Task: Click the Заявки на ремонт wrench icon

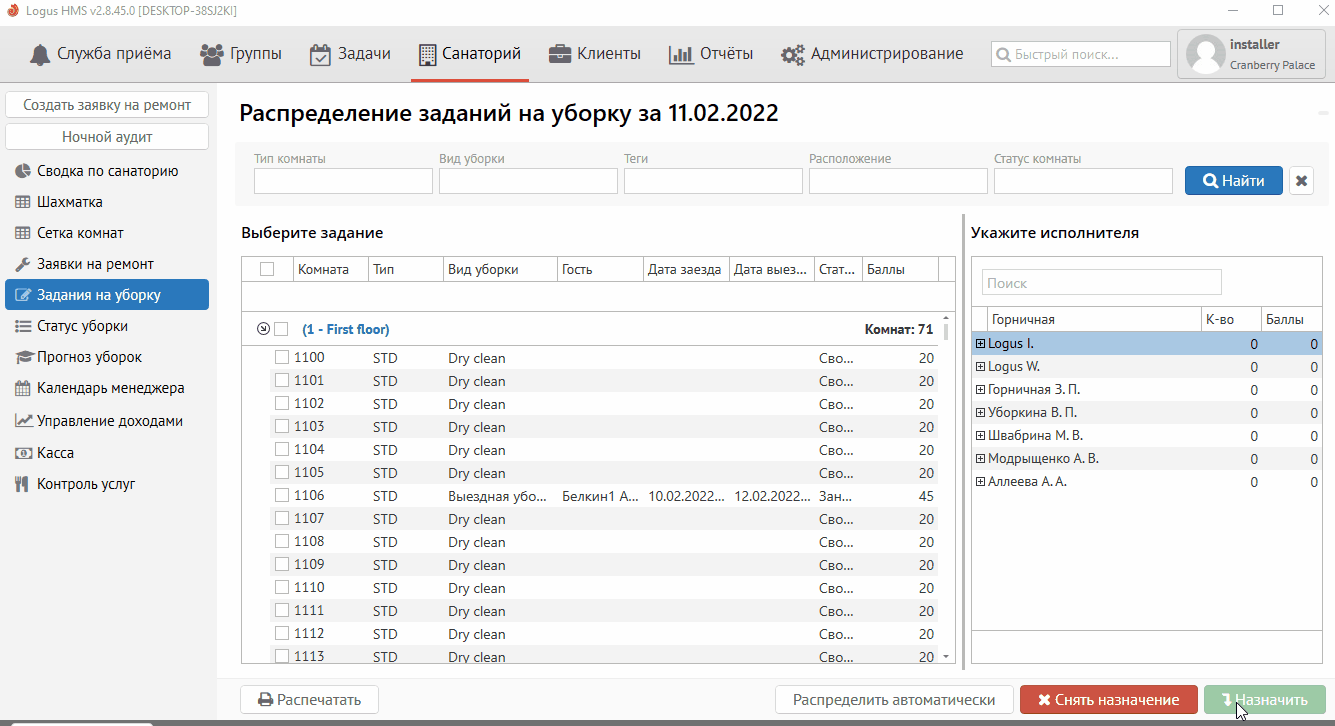Action: pyautogui.click(x=22, y=264)
